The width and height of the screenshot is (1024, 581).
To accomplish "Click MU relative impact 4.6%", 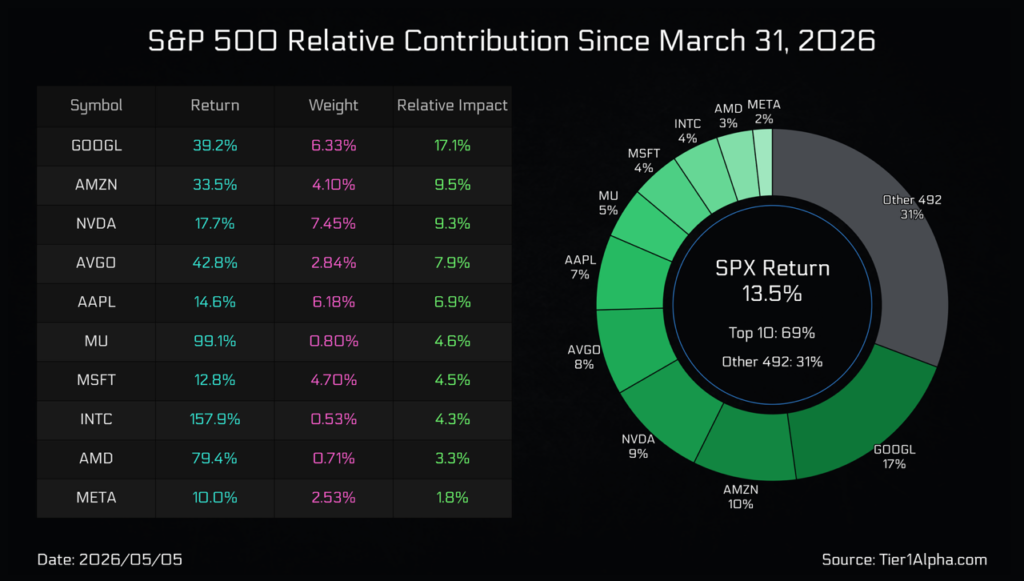I will 452,341.
